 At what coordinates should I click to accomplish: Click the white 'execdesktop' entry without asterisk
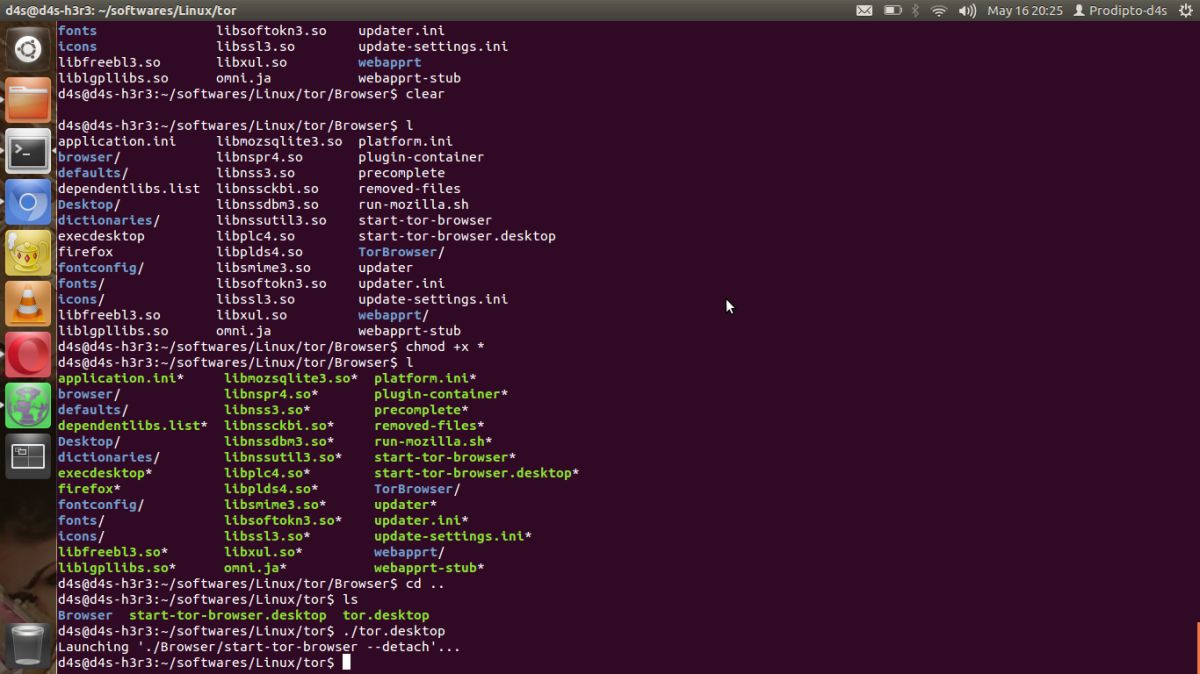101,236
